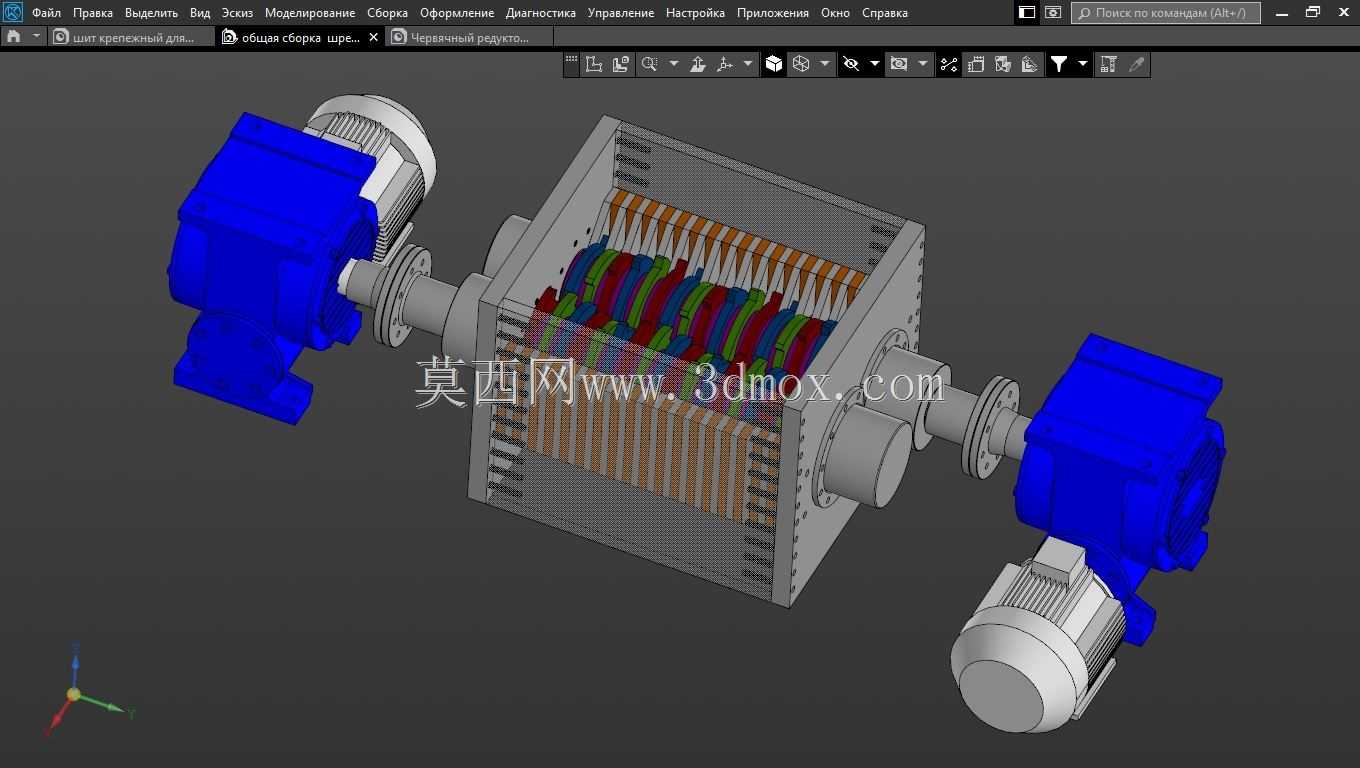1360x768 pixels.
Task: Open the Настройка menu
Action: click(695, 13)
